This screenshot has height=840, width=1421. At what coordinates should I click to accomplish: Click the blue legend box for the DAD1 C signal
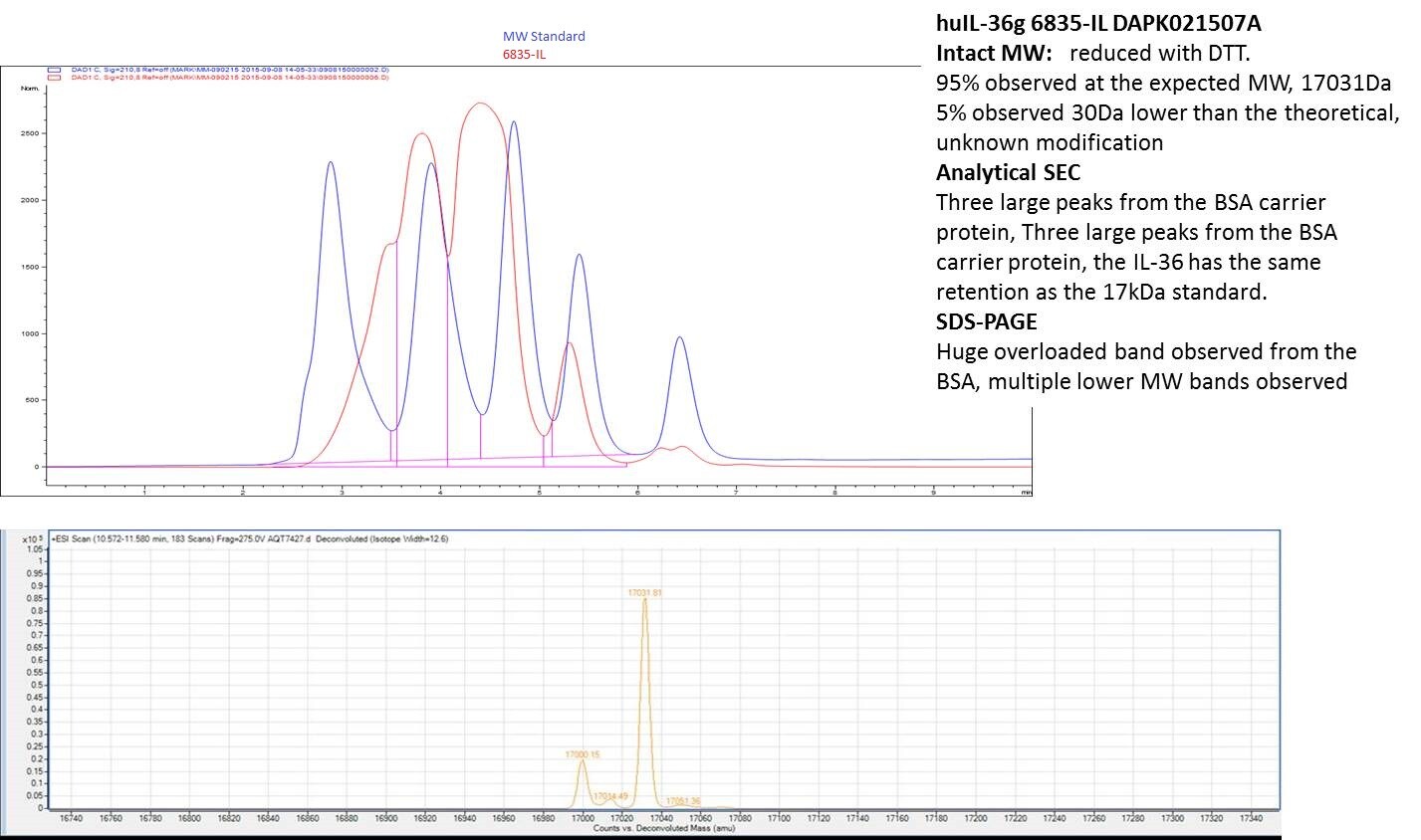point(54,70)
